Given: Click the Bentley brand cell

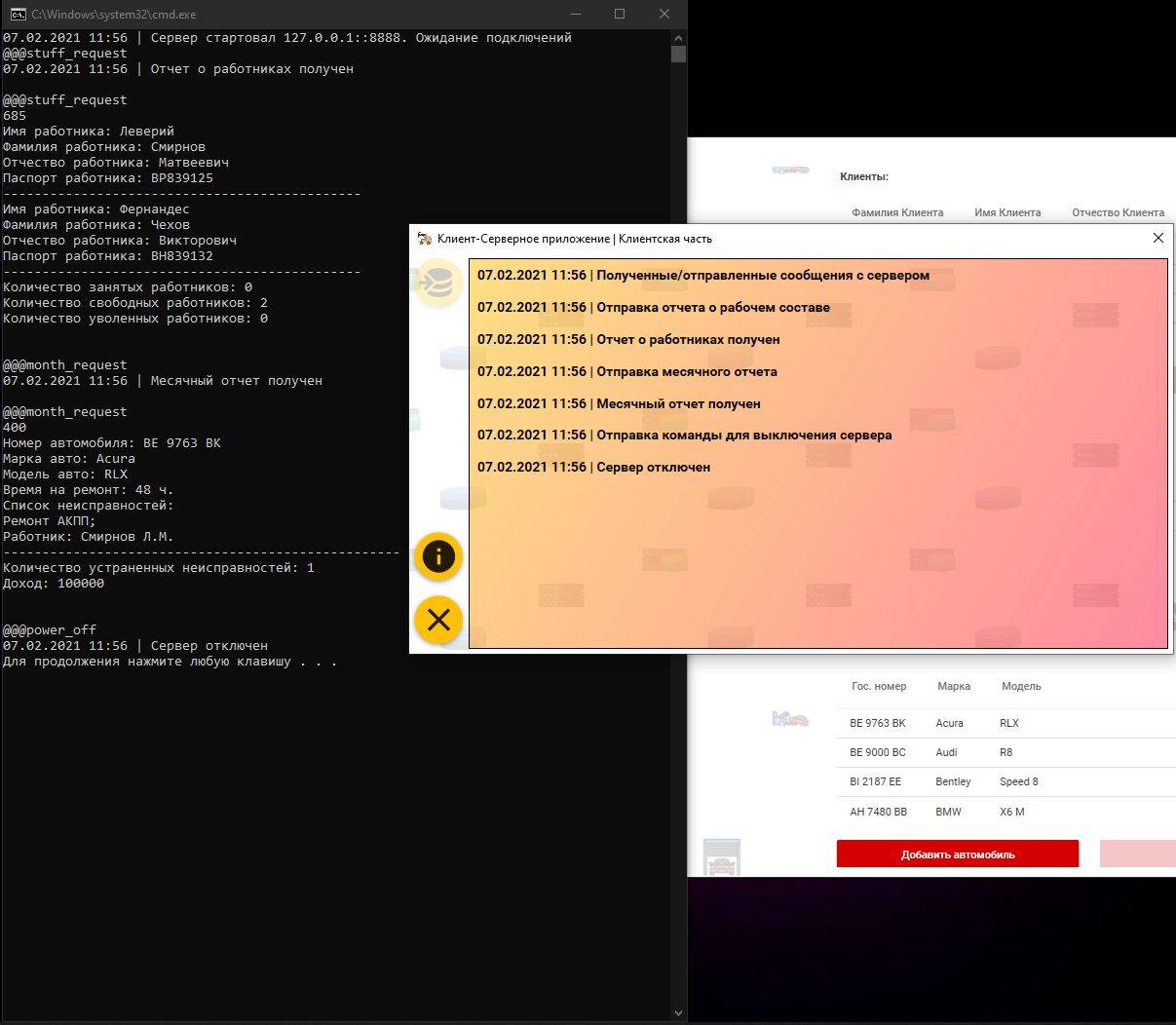Looking at the screenshot, I should [953, 781].
